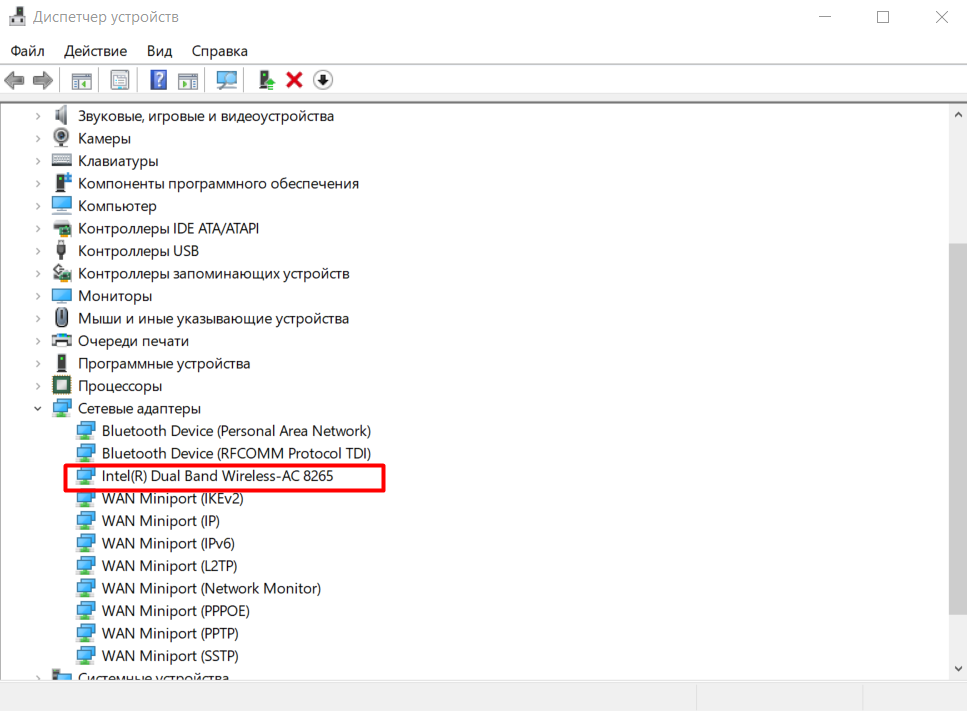Click the mouse icon beside Мыши
The height and width of the screenshot is (711, 967).
coord(62,318)
